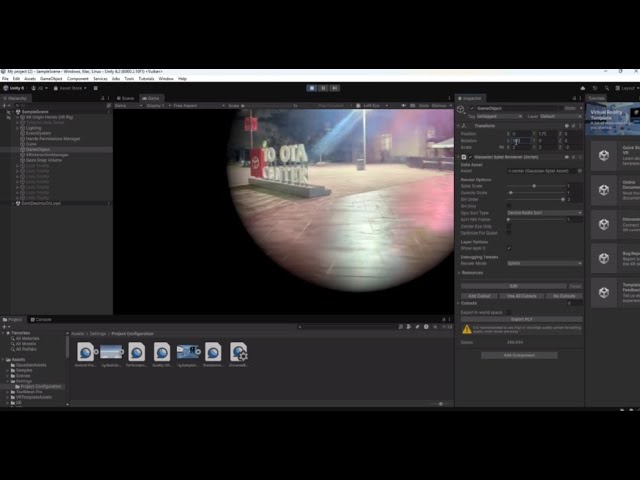The image size is (640, 480).
Task: Toggle the Optimize For Quest checkbox
Action: tap(509, 233)
